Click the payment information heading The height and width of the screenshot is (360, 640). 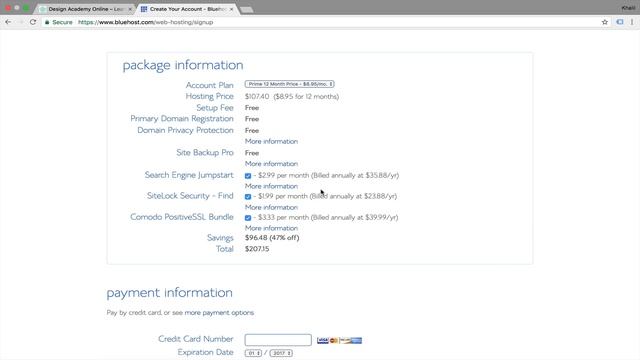pyautogui.click(x=169, y=293)
